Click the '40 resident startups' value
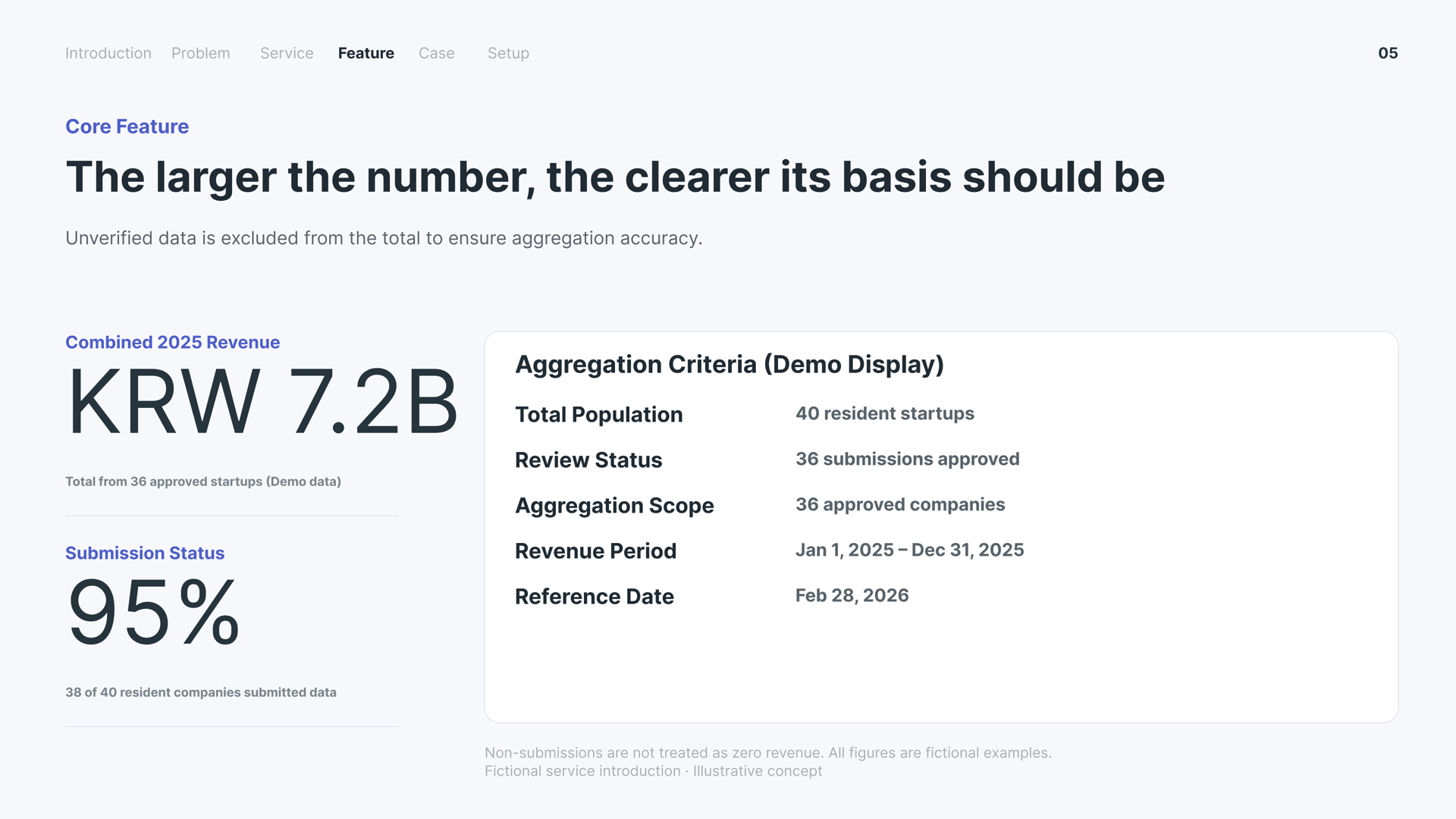 [x=885, y=413]
